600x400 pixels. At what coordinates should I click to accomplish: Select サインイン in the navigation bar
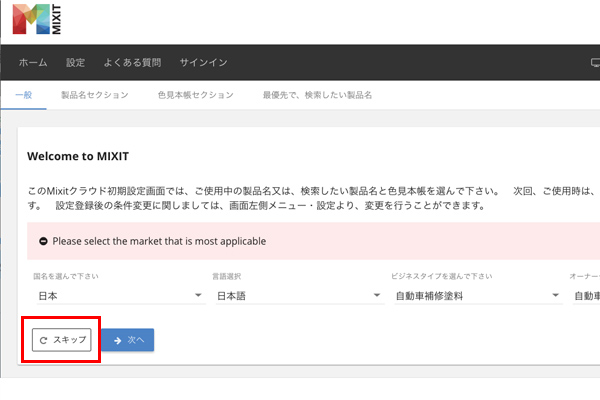(204, 62)
